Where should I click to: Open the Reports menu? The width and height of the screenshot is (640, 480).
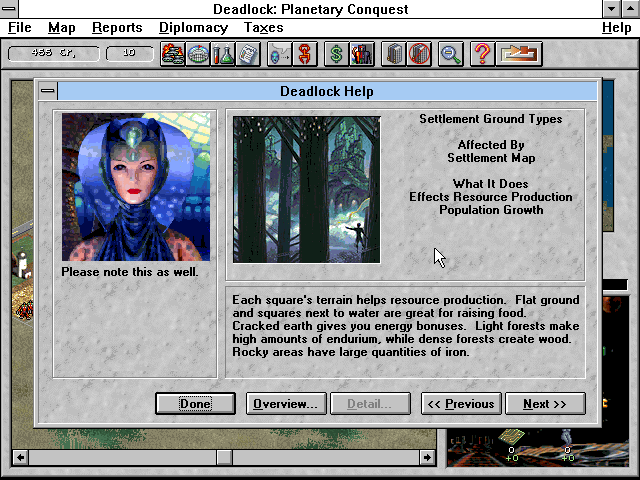click(117, 27)
